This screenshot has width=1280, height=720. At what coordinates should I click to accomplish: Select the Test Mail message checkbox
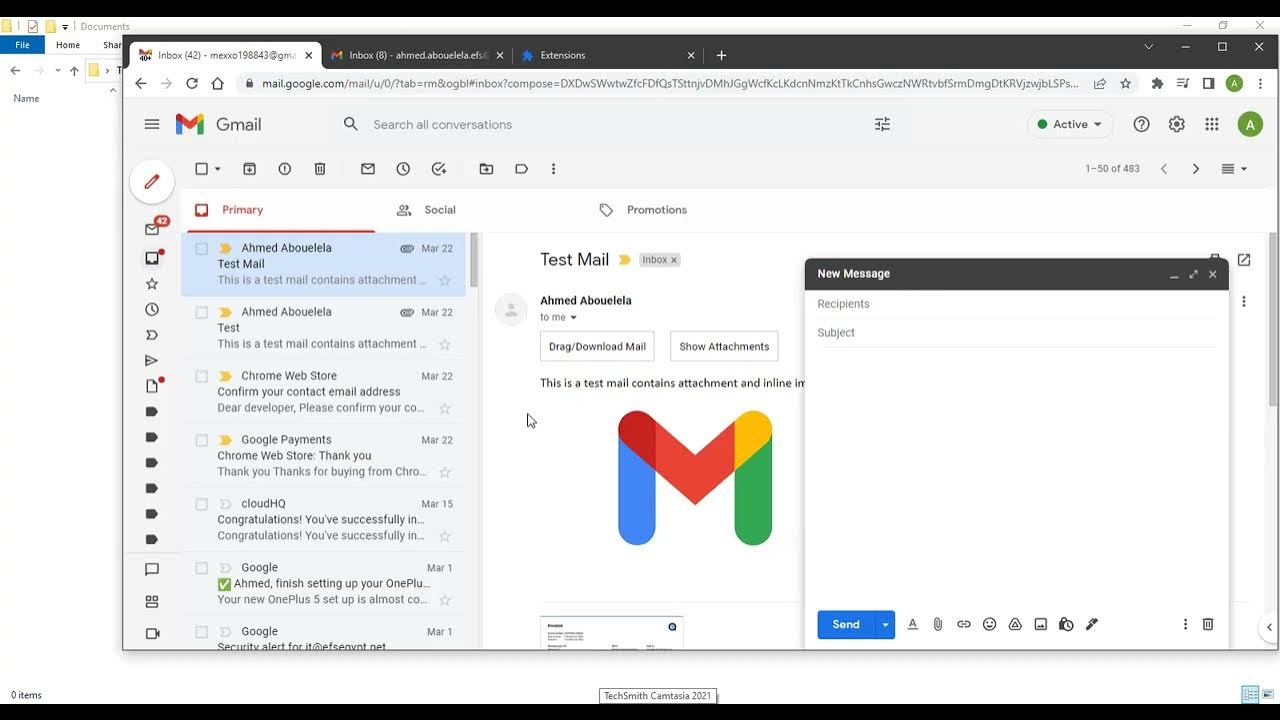click(201, 248)
